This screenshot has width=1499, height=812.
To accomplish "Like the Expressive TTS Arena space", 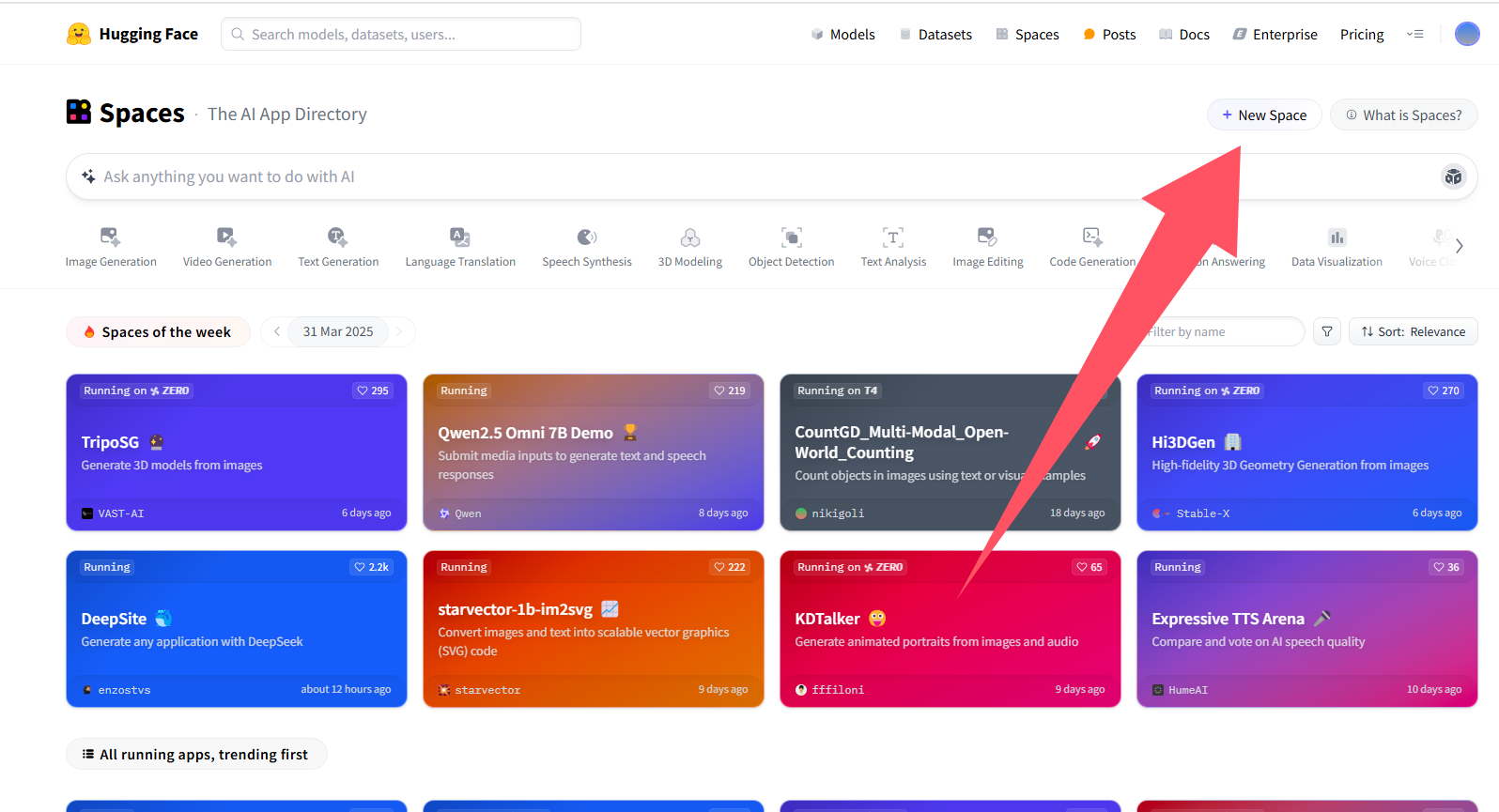I will pos(1446,567).
